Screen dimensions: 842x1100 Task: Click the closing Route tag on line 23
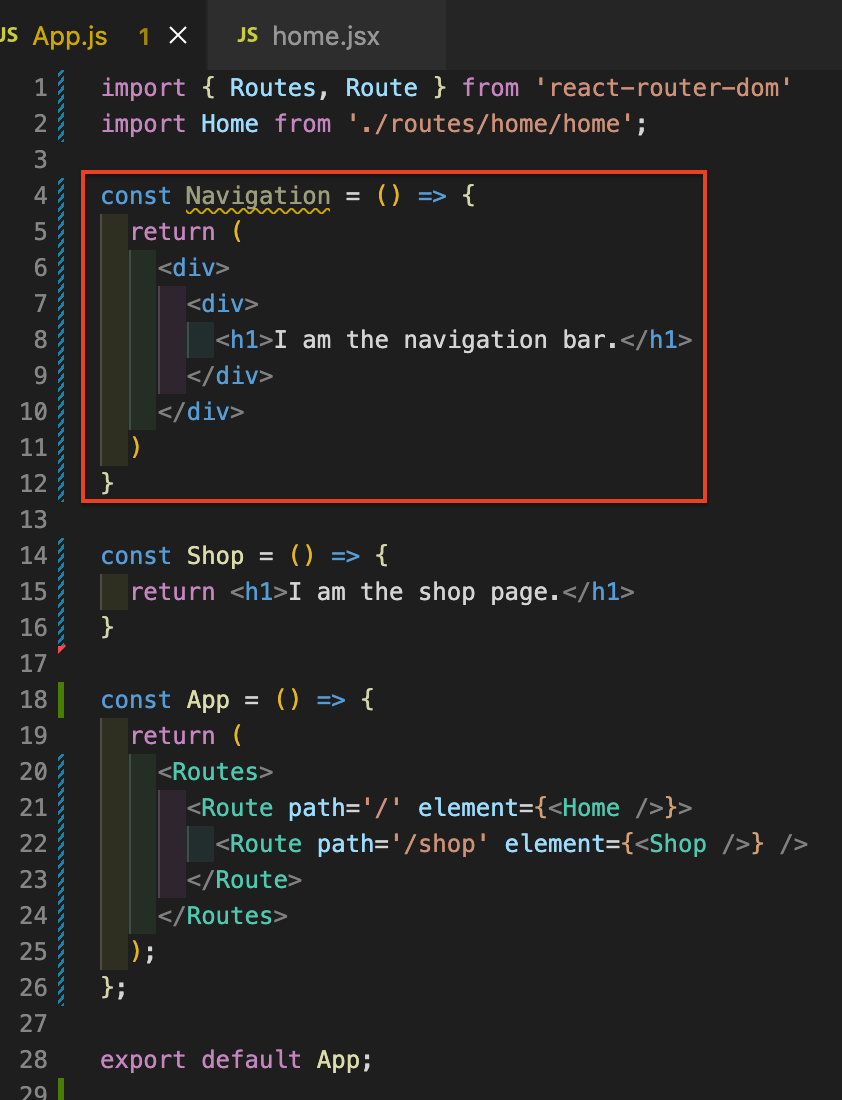[x=244, y=880]
